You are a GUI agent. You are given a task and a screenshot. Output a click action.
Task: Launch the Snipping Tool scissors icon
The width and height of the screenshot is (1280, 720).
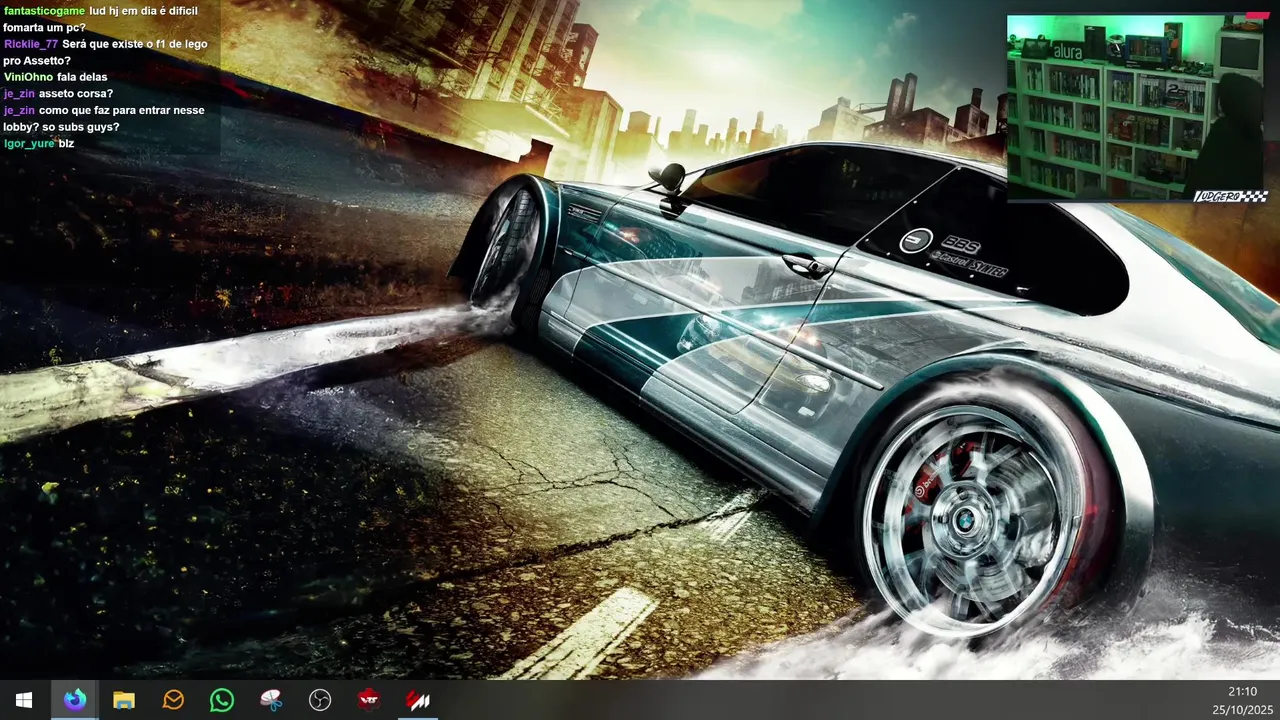(x=271, y=700)
